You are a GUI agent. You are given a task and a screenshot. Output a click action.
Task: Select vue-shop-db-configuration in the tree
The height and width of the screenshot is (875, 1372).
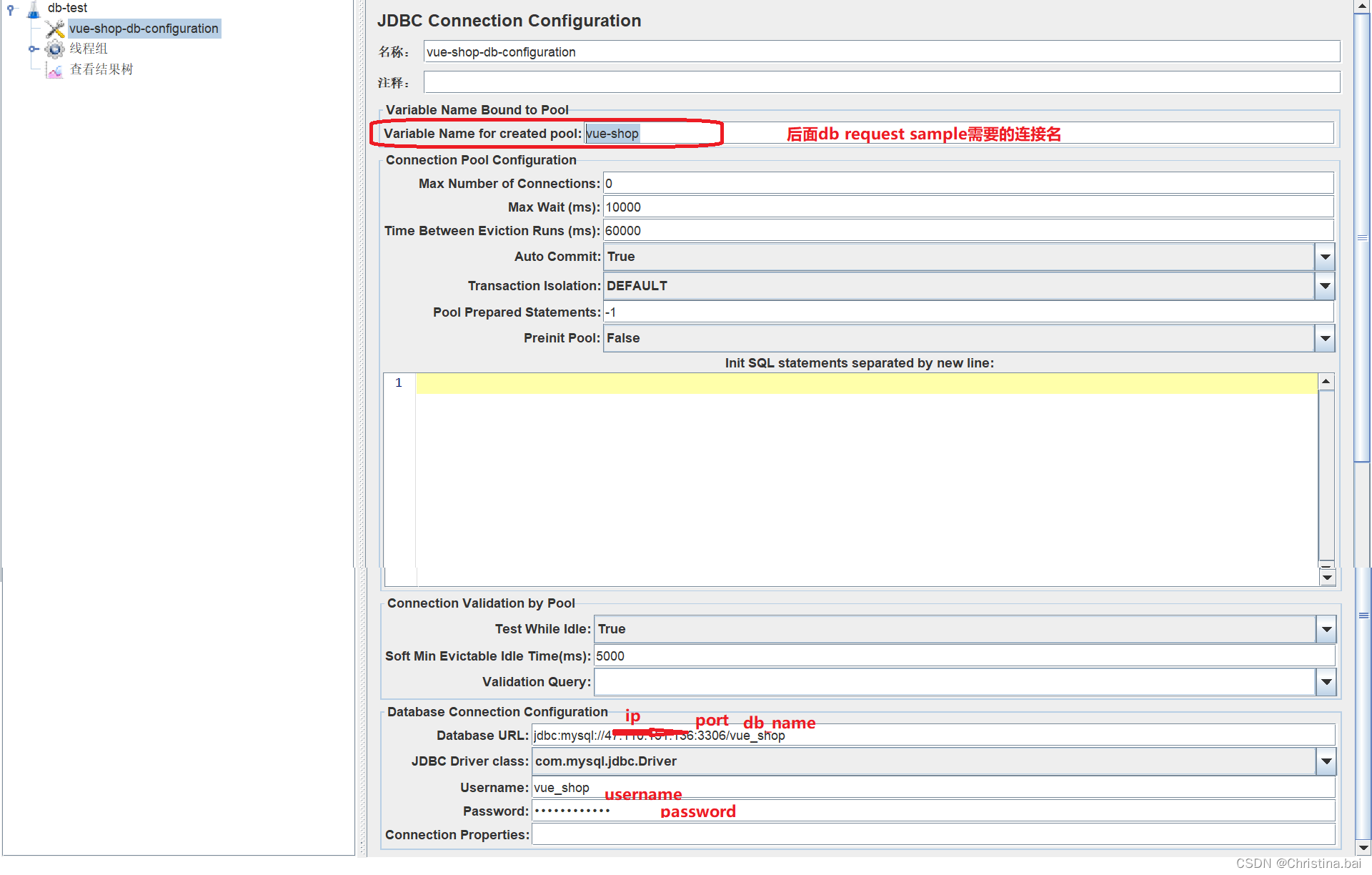tap(144, 29)
